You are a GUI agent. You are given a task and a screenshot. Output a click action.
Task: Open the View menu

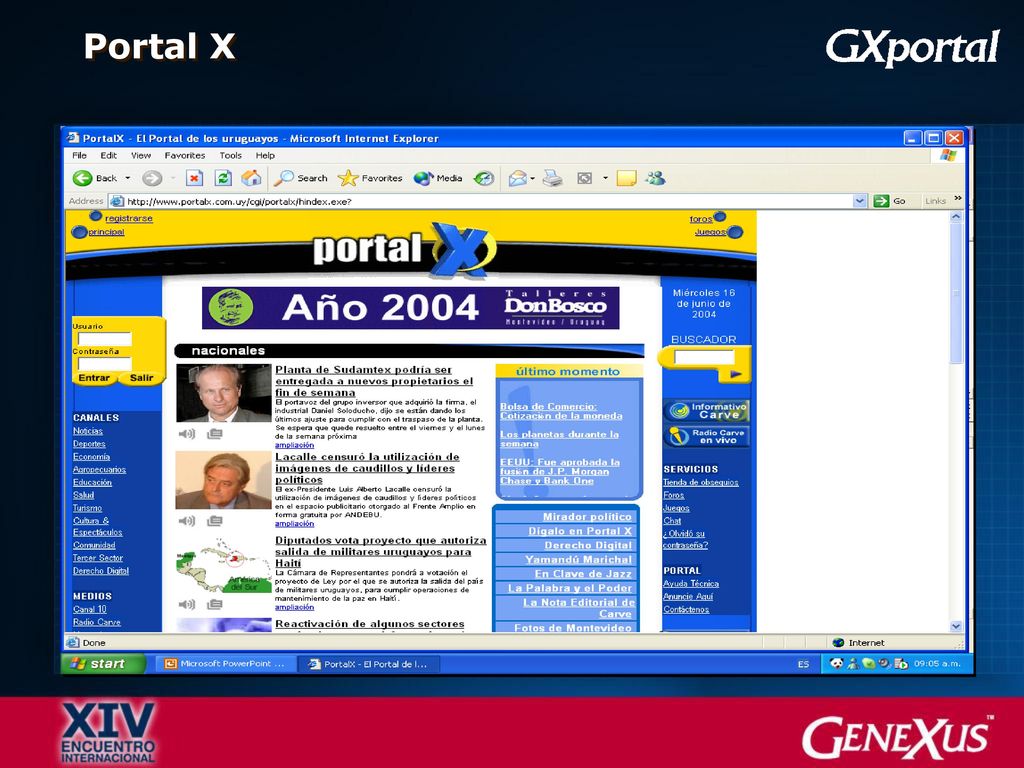tap(141, 155)
